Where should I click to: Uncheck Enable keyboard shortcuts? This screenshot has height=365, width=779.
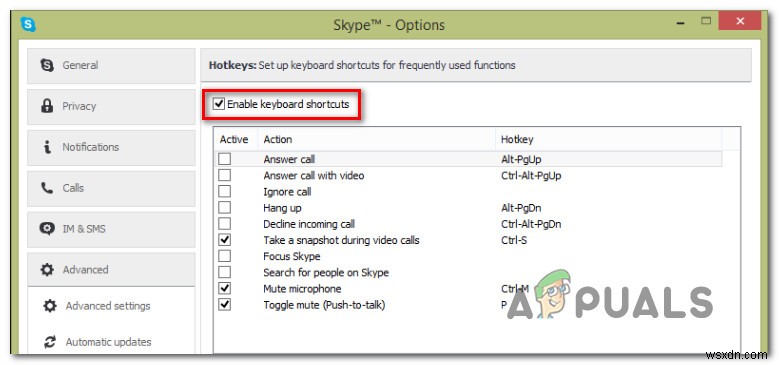(218, 104)
